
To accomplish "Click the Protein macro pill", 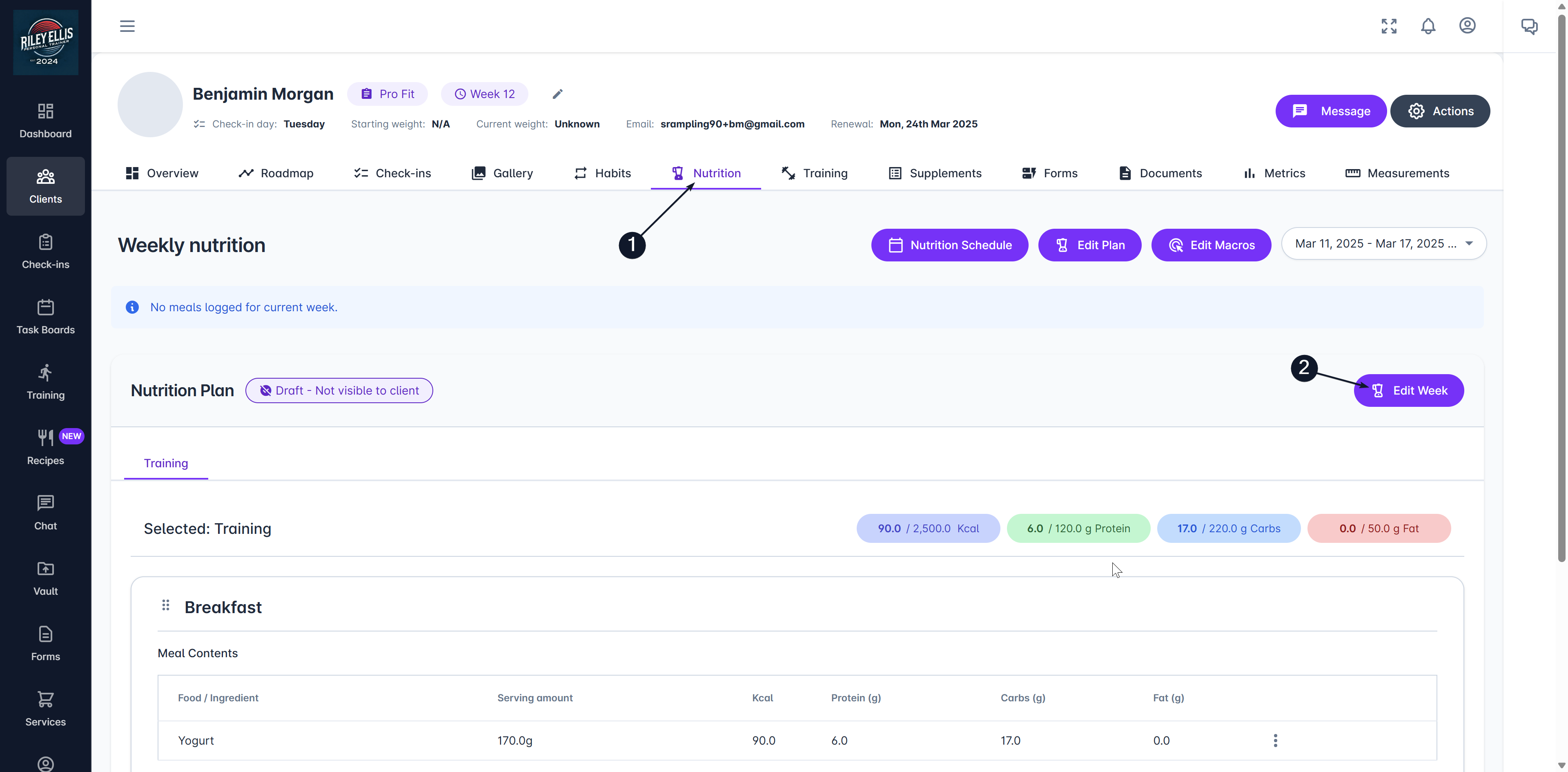I will [1078, 529].
